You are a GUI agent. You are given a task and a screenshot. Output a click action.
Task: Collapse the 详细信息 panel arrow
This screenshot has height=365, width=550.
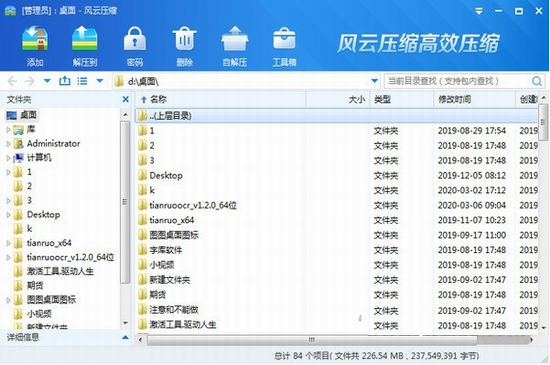(x=125, y=338)
